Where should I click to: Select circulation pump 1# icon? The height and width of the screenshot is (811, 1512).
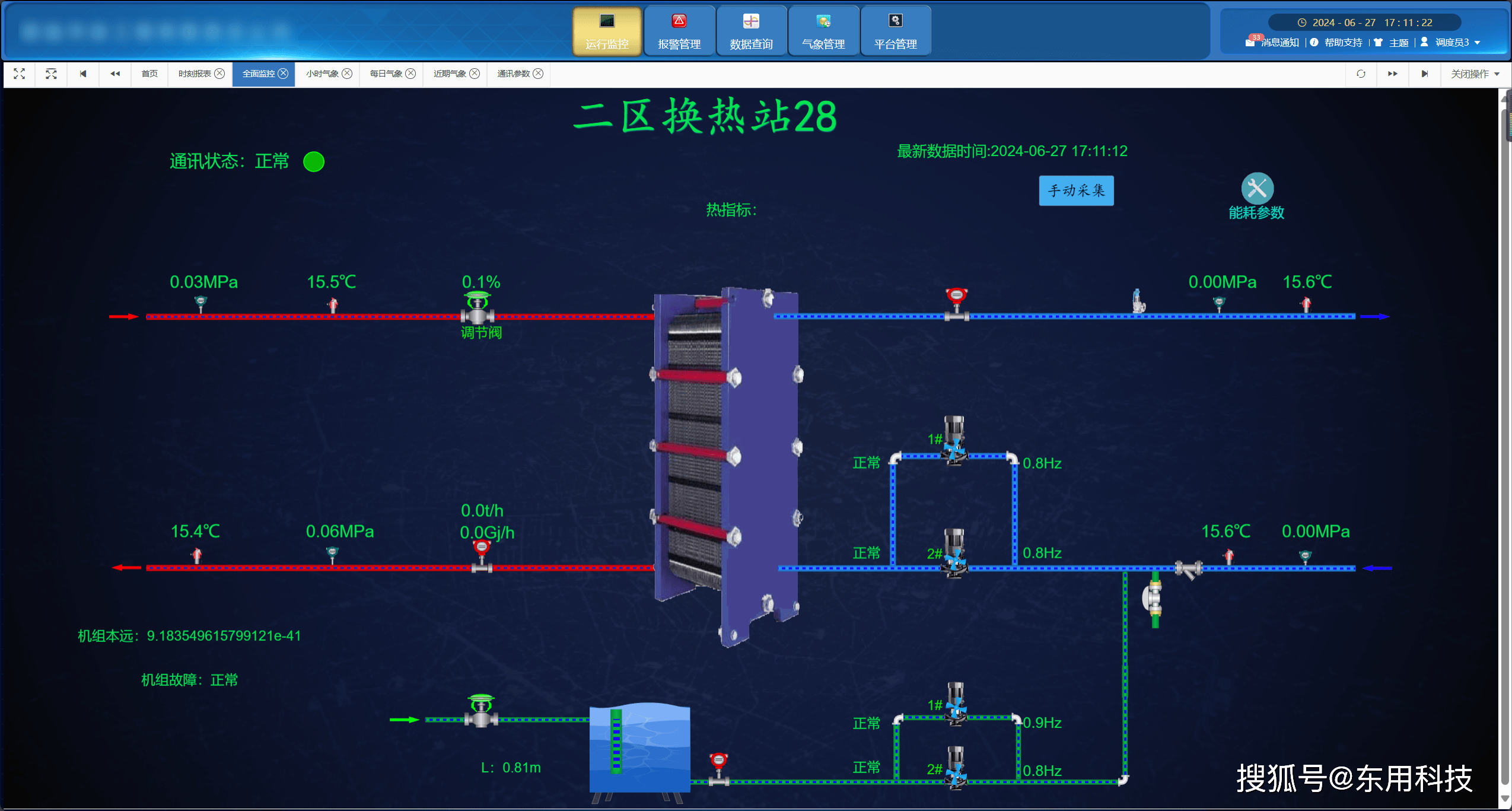tap(954, 441)
